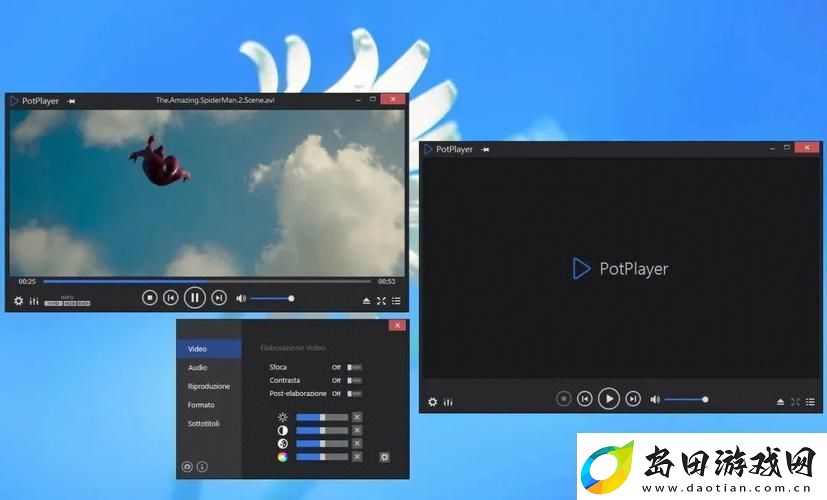
Task: Minimize the SpiderMan player window
Action: click(358, 99)
